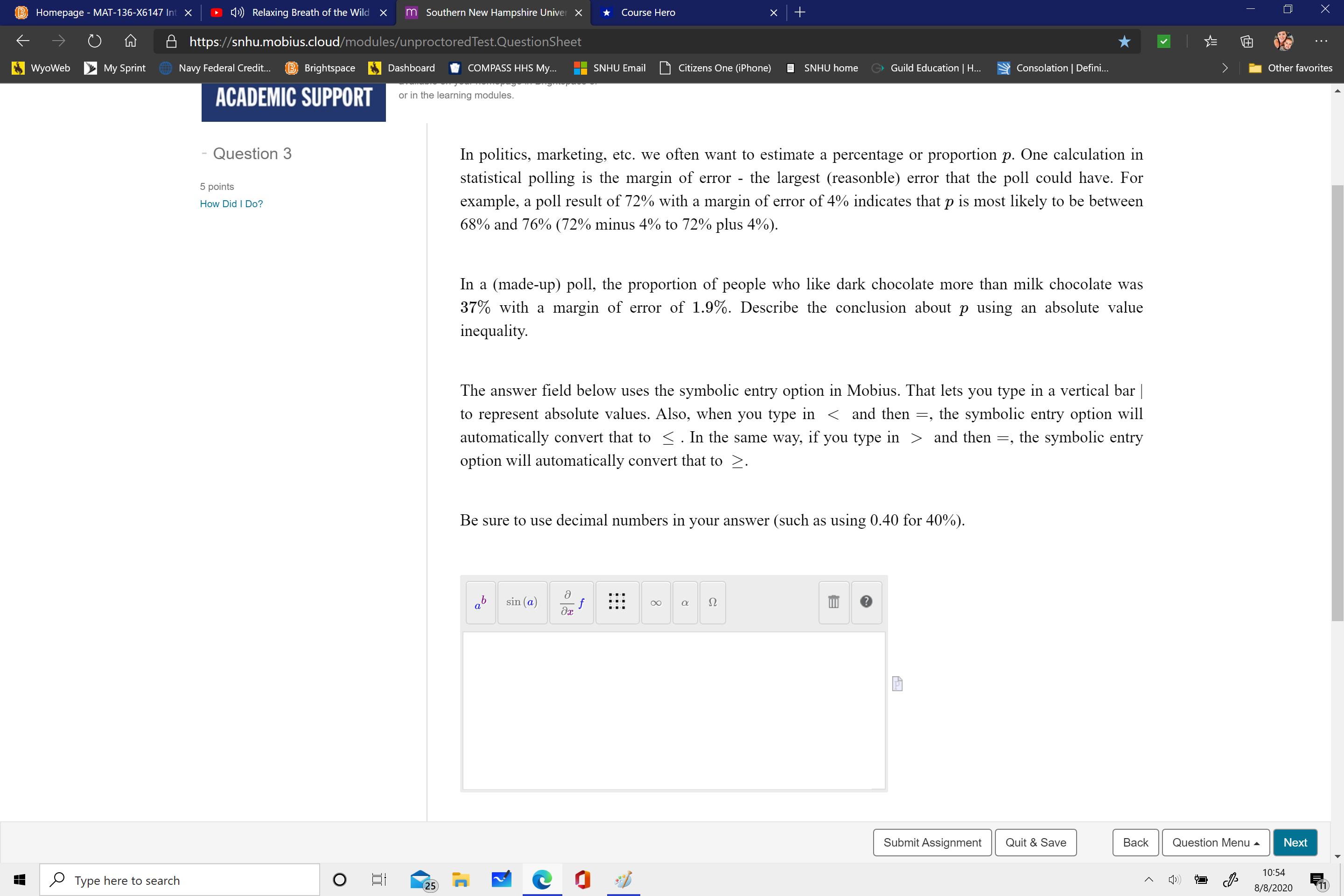Insert the infinity symbol
The height and width of the screenshot is (896, 1344).
tap(655, 602)
